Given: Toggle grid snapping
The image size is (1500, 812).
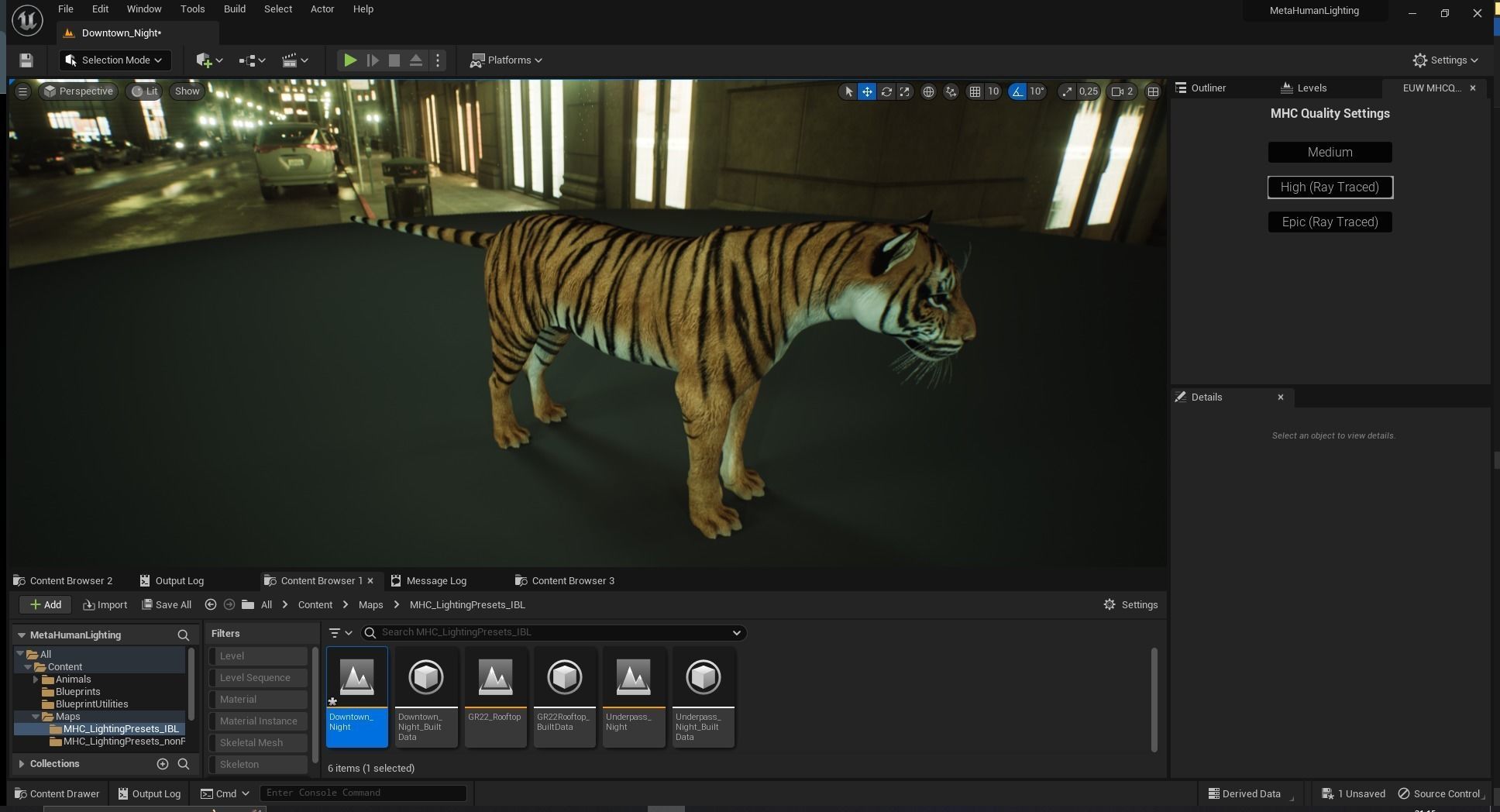Looking at the screenshot, I should [975, 91].
